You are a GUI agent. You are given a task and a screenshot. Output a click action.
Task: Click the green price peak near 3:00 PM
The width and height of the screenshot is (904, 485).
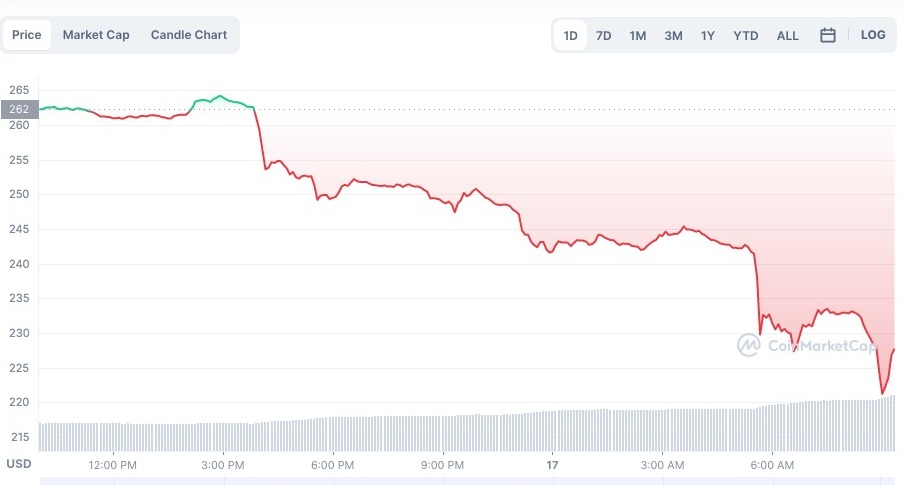221,96
